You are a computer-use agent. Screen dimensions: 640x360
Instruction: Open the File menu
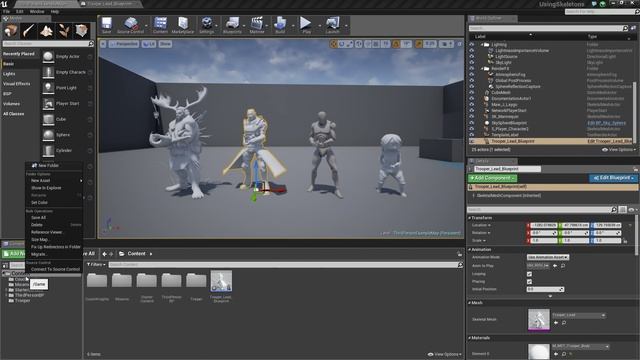tap(6, 11)
